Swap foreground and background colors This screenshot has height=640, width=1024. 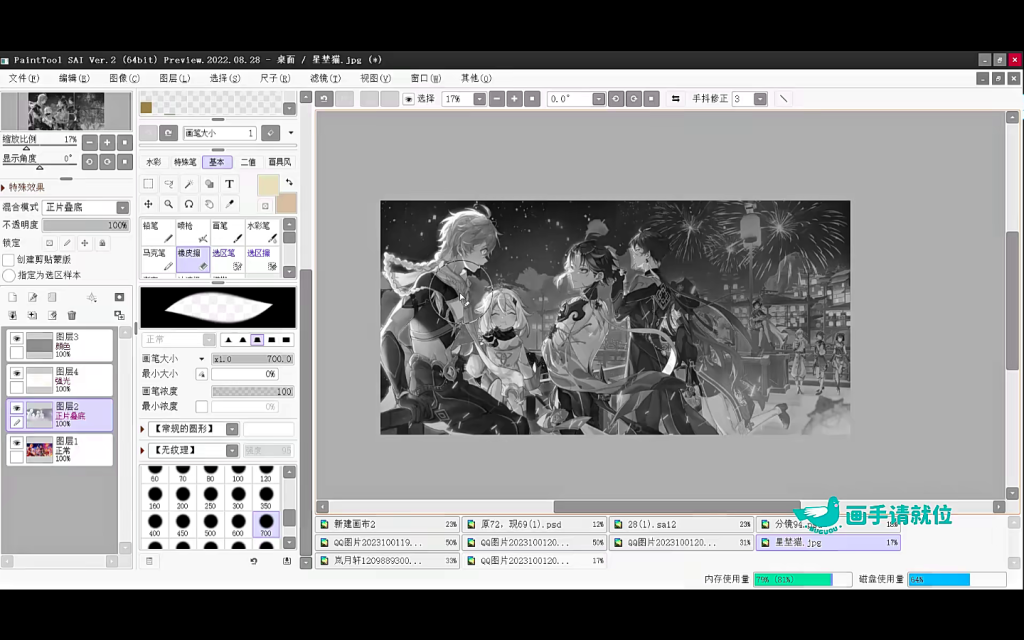[289, 183]
